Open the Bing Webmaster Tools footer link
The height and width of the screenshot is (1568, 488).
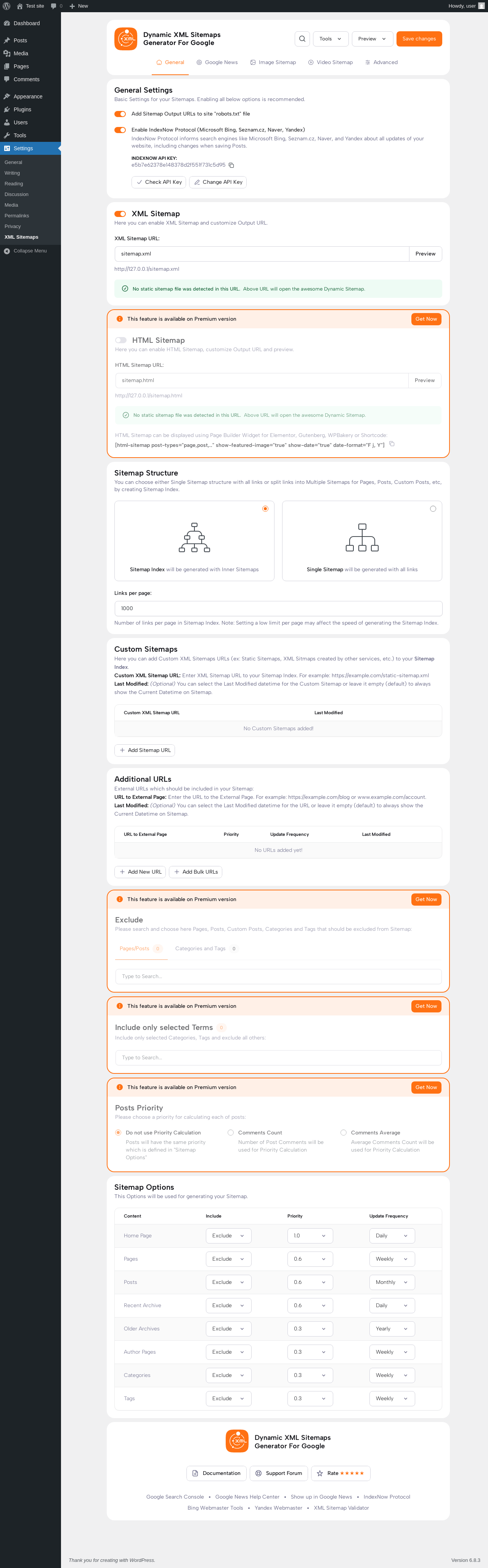215,1508
